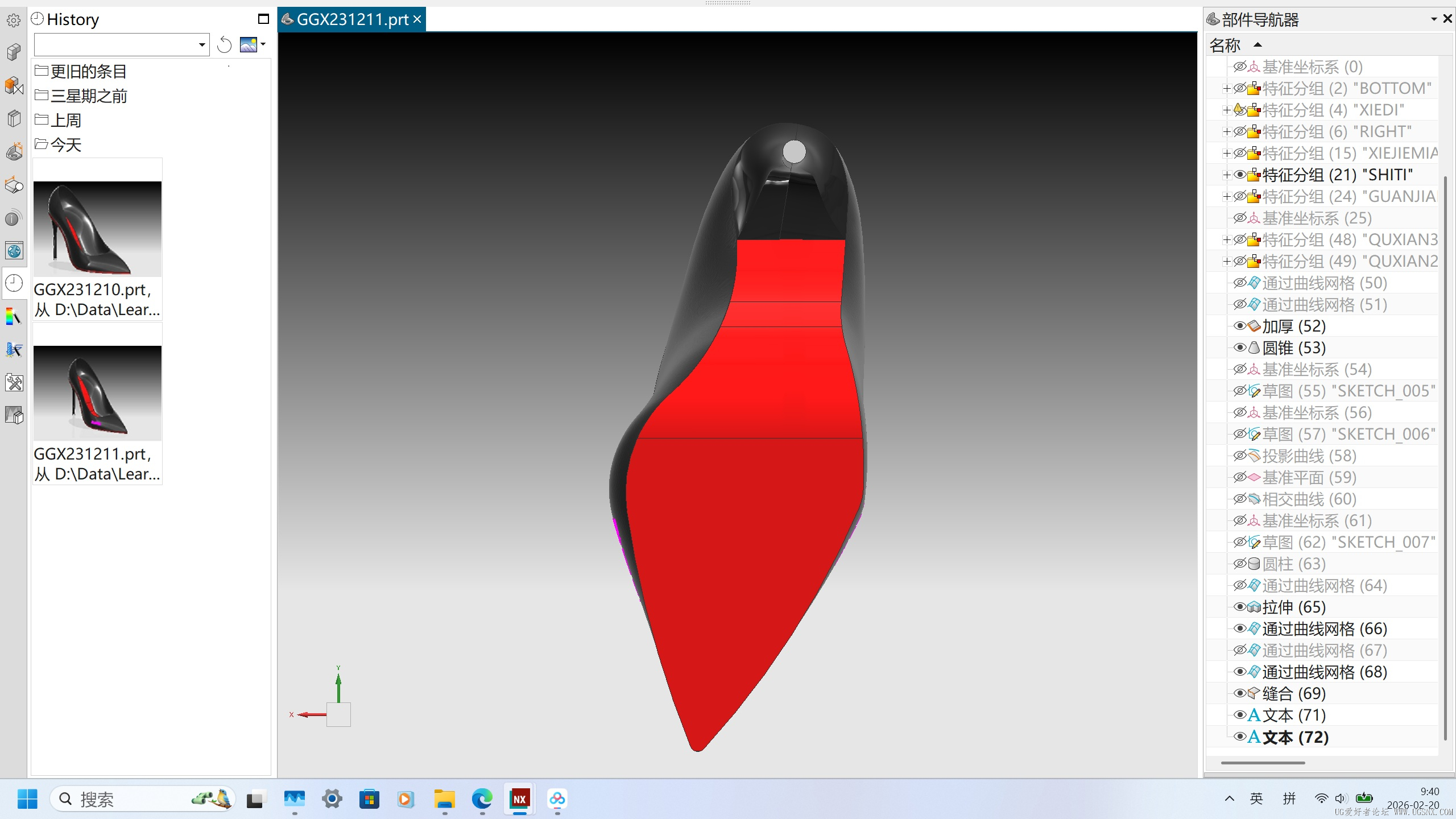Expand the 特征分组 (2) "BOTTOM" node
The width and height of the screenshot is (1456, 819).
pos(1226,88)
